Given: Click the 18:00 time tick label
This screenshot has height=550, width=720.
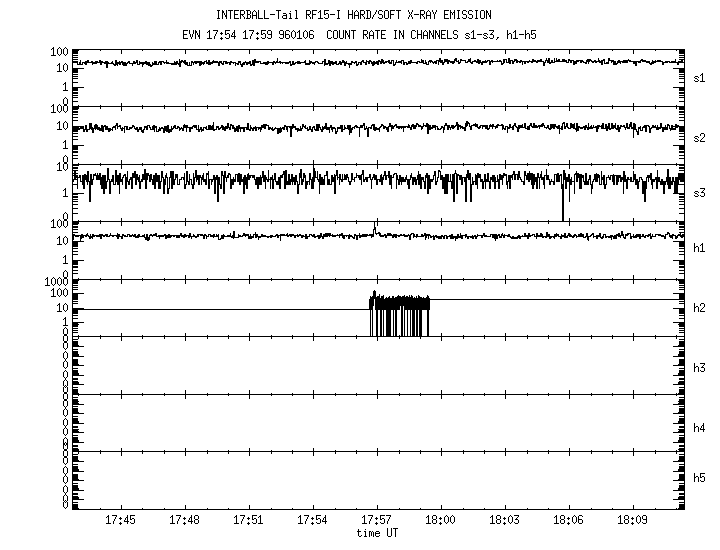Looking at the screenshot, I should 441,520.
